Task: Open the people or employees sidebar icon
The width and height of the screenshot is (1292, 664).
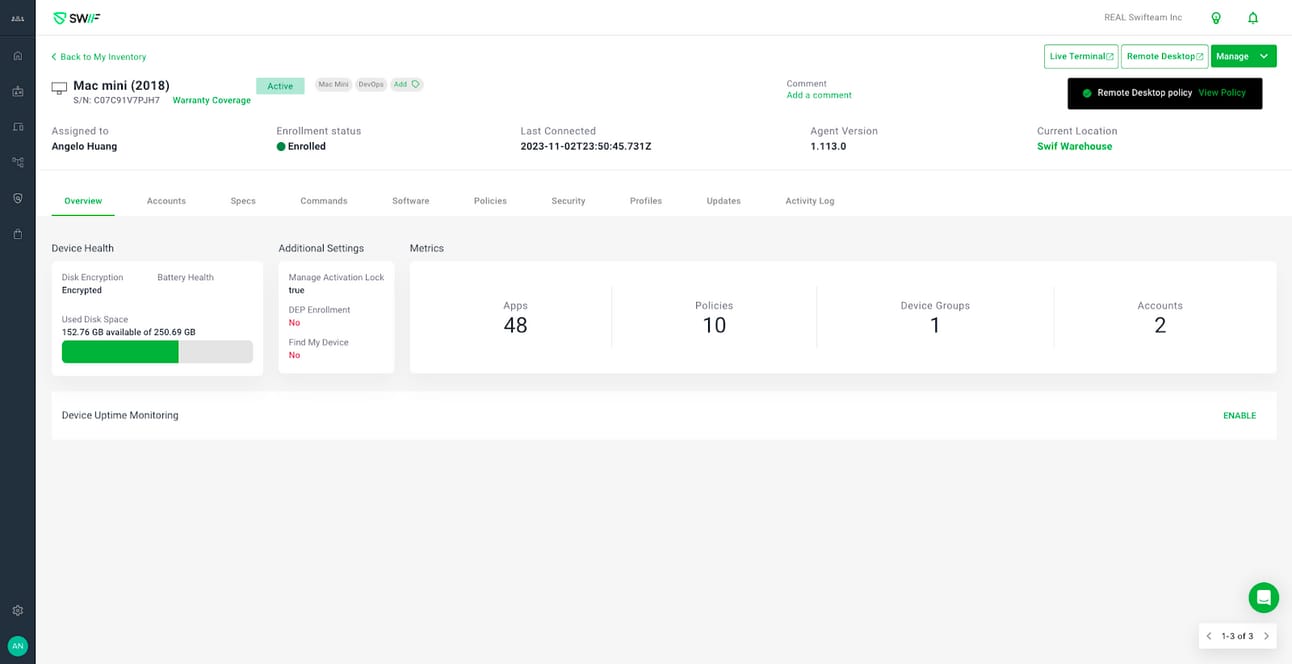Action: click(x=17, y=91)
